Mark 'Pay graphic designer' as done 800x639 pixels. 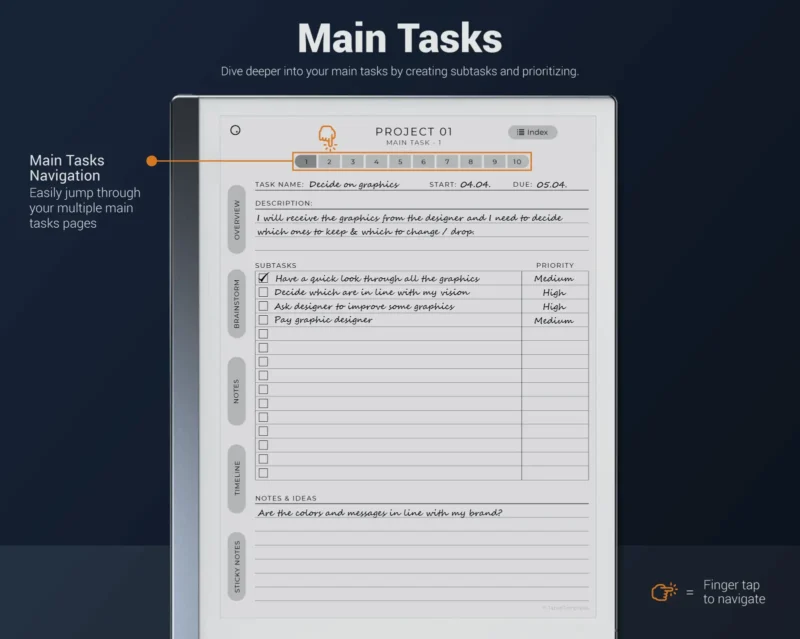click(x=264, y=321)
